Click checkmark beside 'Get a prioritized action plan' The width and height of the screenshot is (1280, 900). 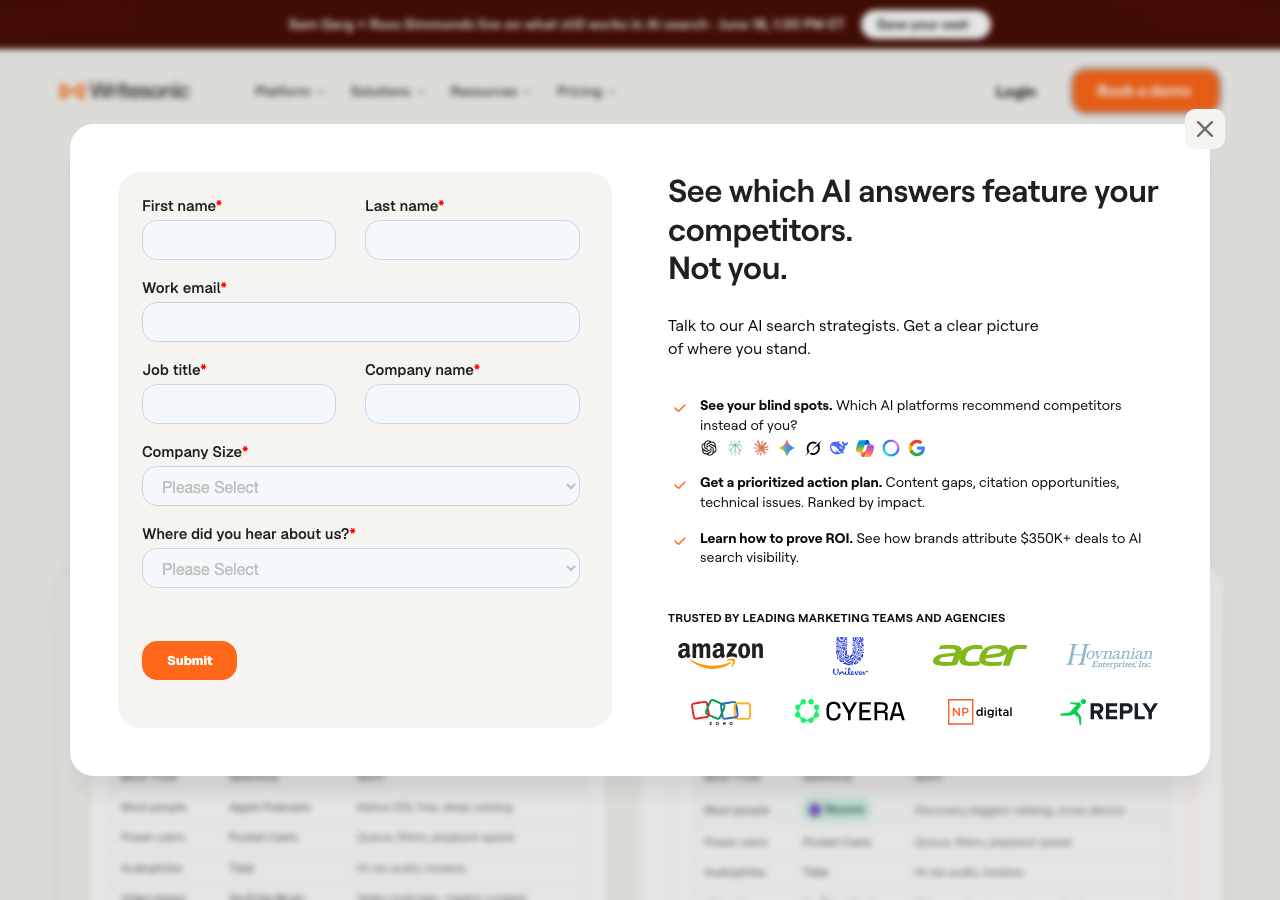click(x=680, y=484)
